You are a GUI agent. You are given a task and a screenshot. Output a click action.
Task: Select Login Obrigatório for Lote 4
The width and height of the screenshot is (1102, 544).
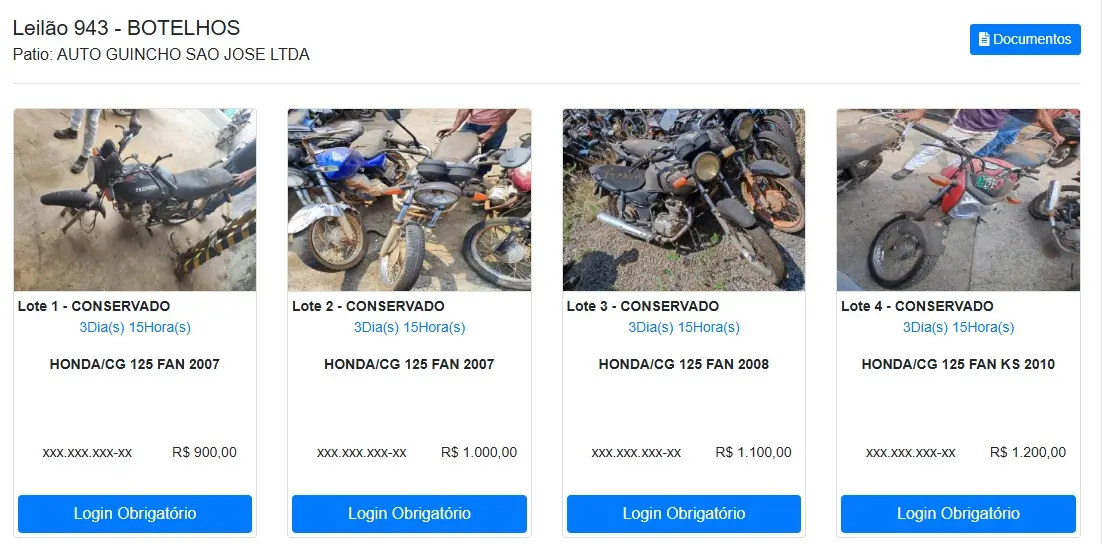pos(958,514)
